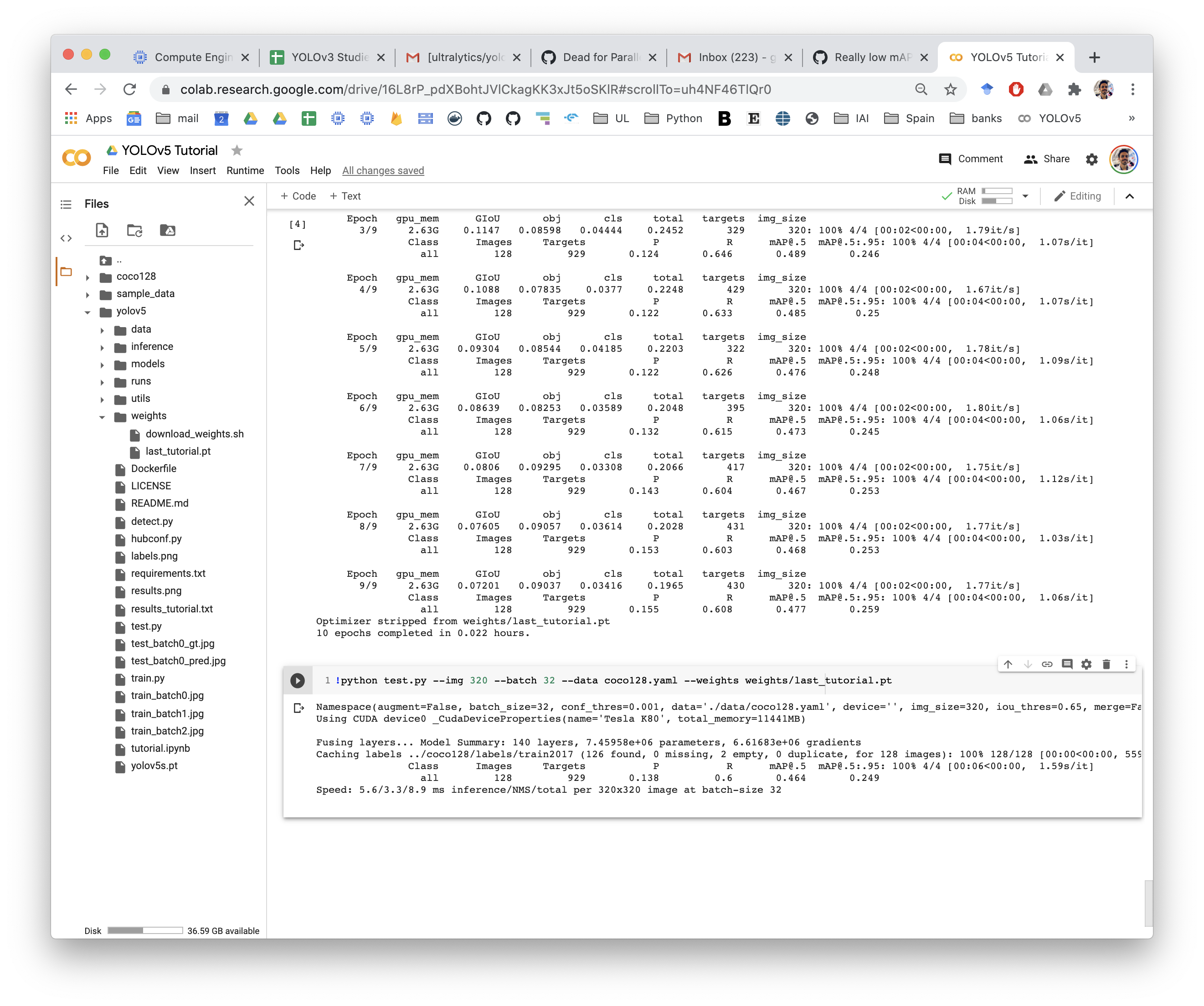Screen dimensions: 1204x1006
Task: Switch notebook to Editing mode
Action: 1078,195
